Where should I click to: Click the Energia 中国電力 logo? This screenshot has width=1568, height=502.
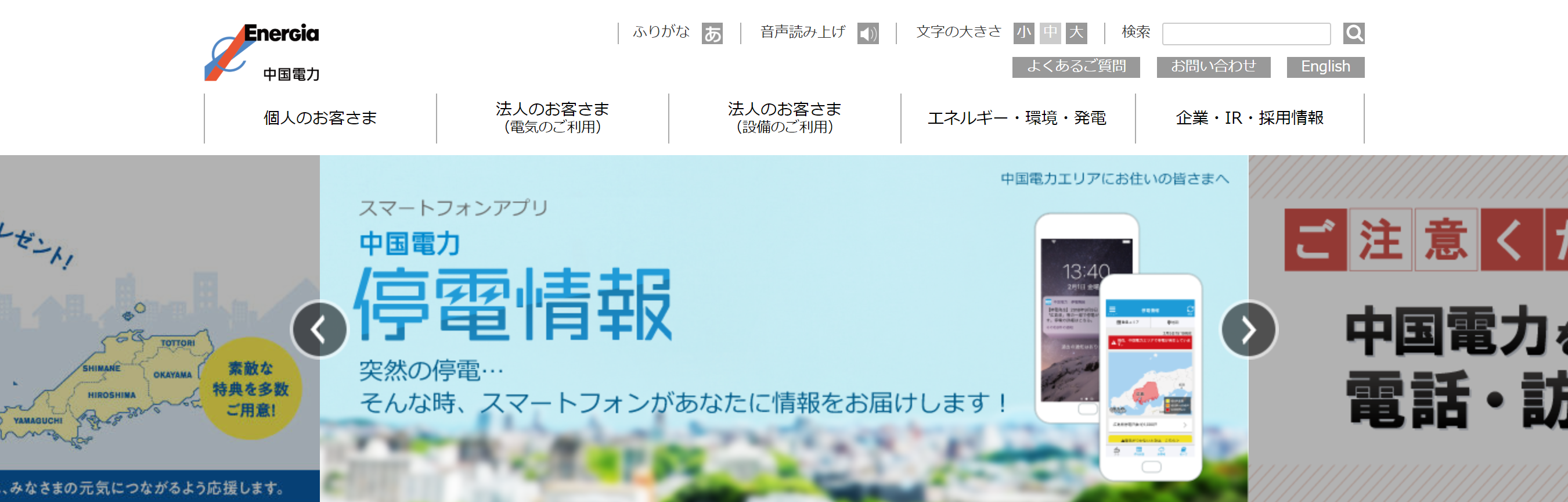(x=262, y=52)
